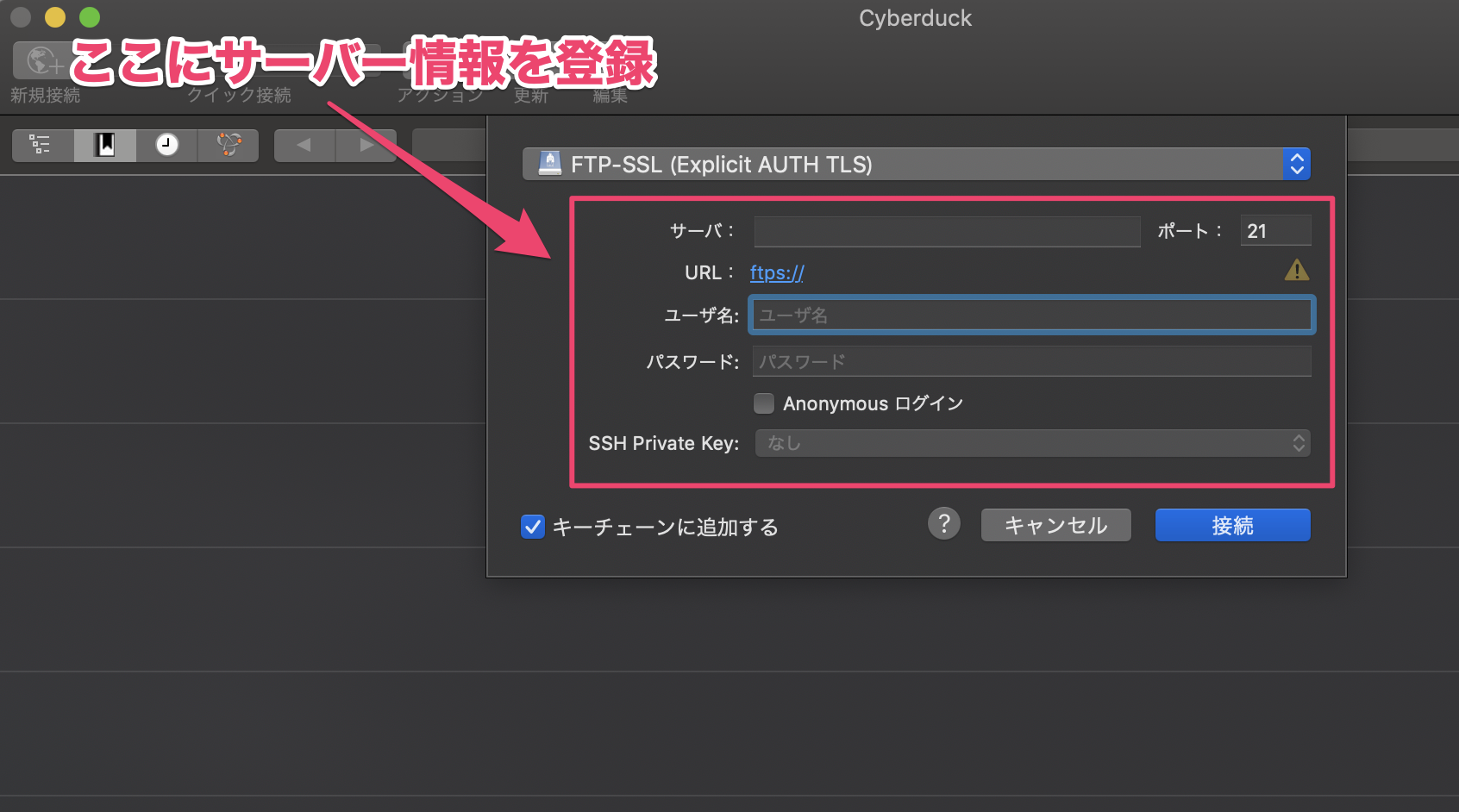This screenshot has width=1459, height=812.
Task: Click inside the サーバ input field
Action: point(946,231)
